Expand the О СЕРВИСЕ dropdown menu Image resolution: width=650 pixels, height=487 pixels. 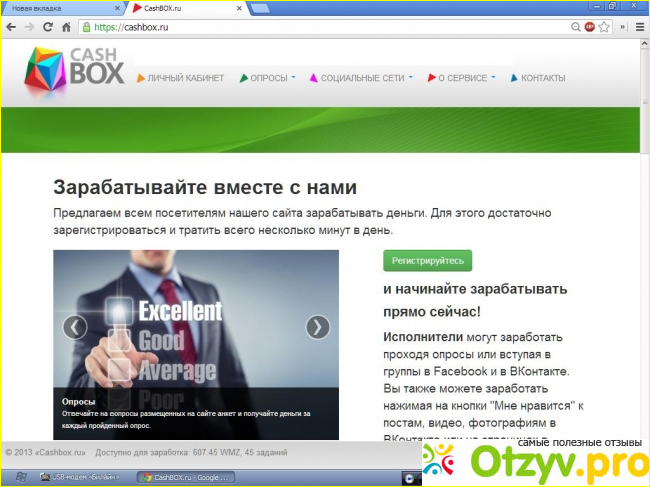click(461, 78)
